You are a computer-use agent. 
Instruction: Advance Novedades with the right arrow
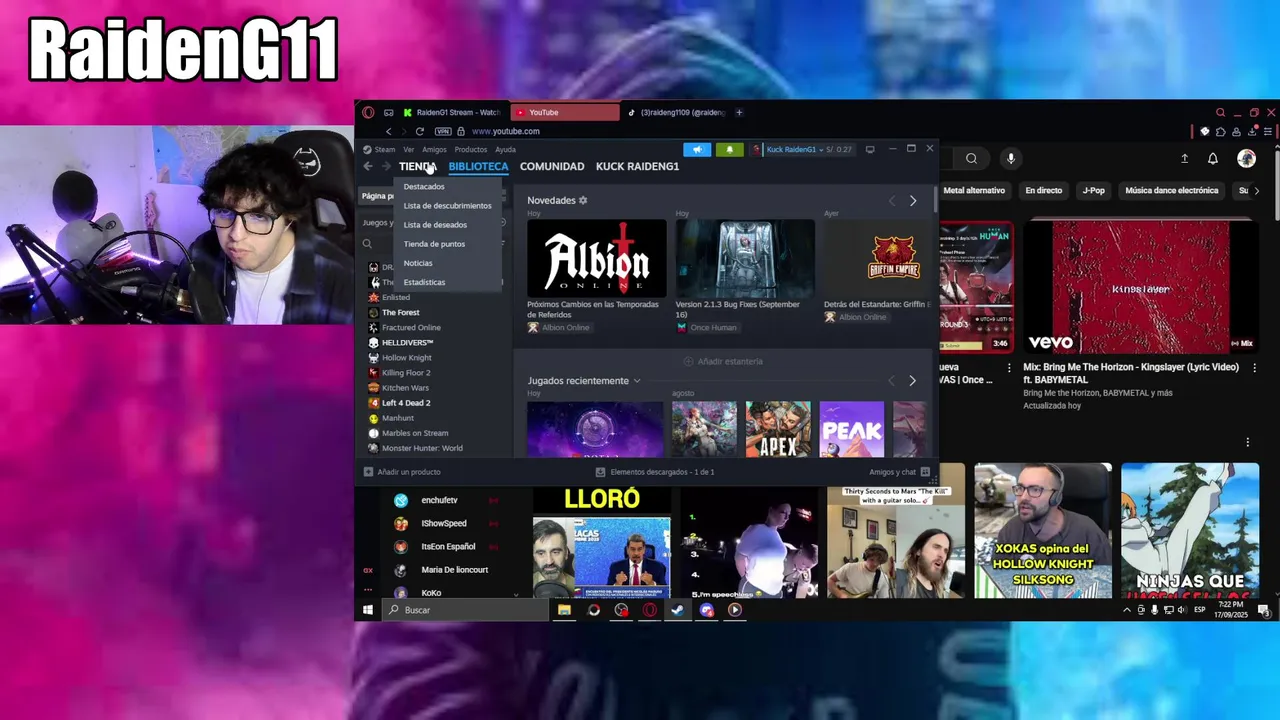[x=912, y=201]
